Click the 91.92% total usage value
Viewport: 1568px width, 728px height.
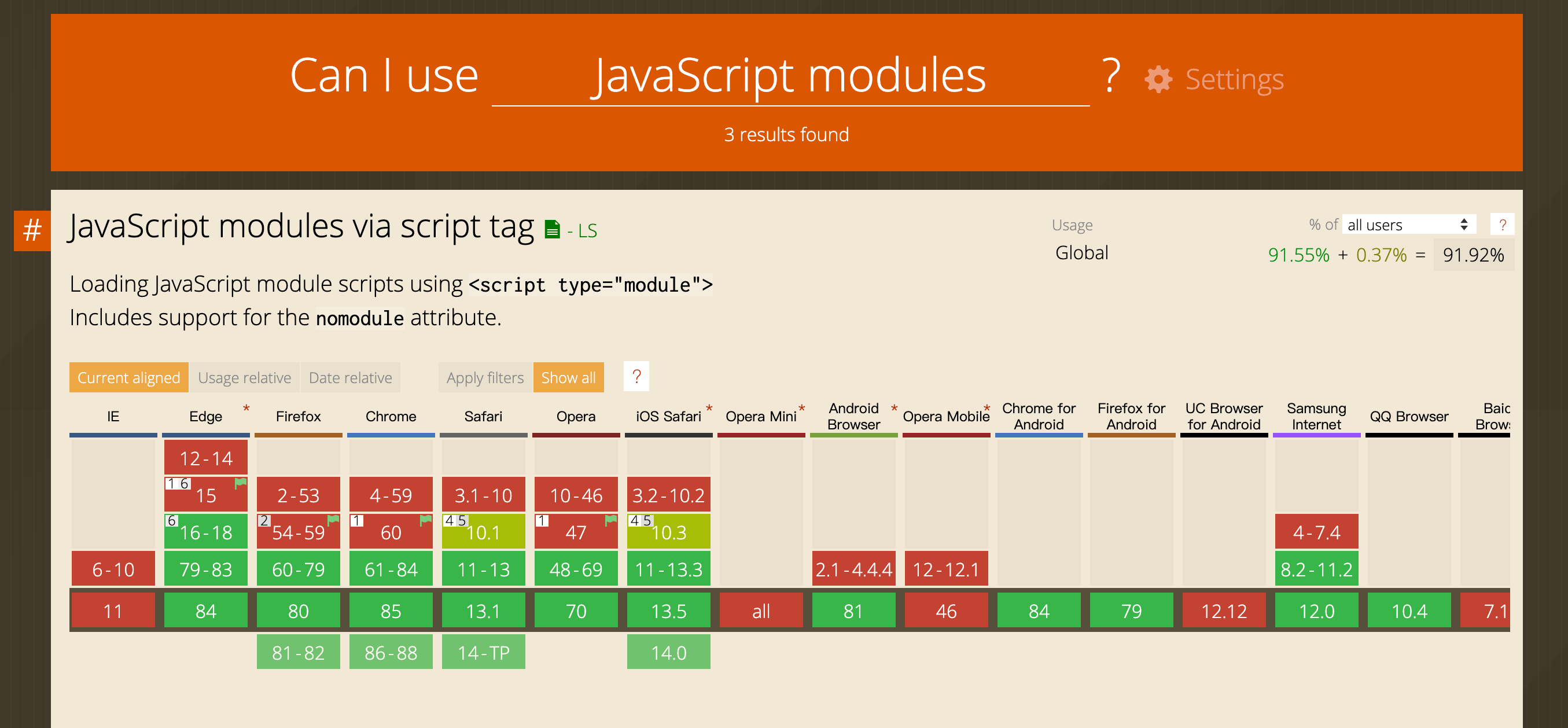pos(1474,255)
